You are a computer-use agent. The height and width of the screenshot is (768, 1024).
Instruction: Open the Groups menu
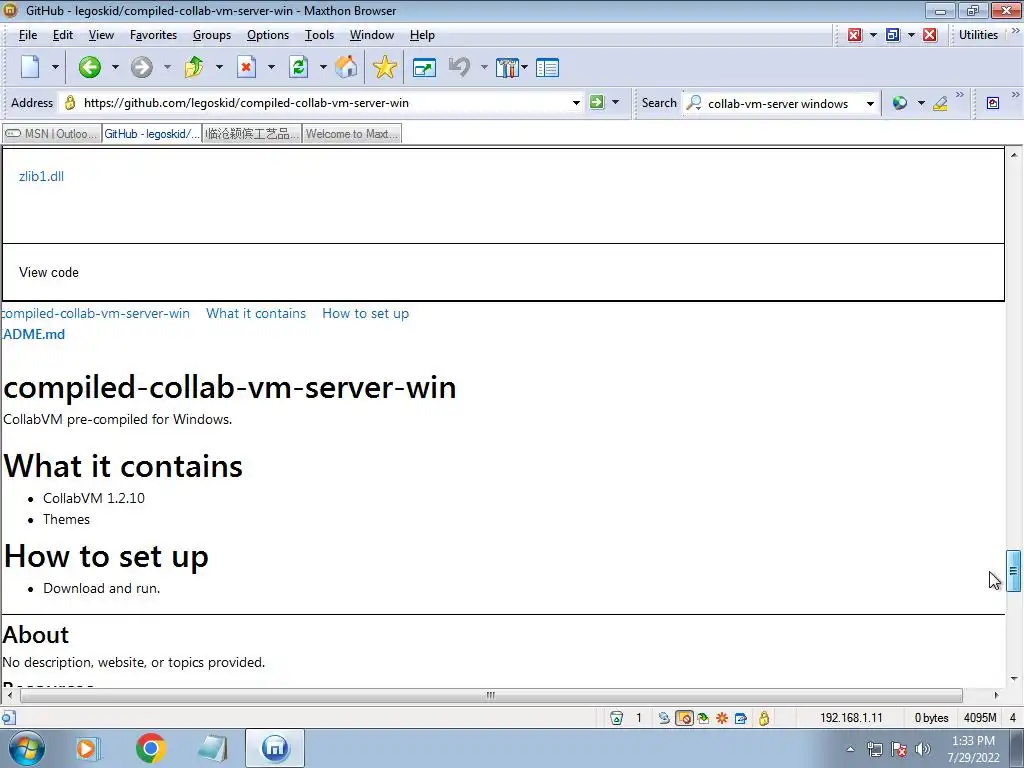pyautogui.click(x=212, y=35)
